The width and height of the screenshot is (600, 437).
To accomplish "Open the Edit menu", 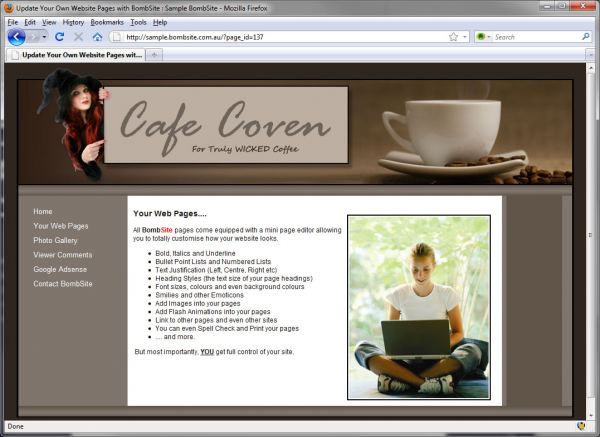I will 30,22.
